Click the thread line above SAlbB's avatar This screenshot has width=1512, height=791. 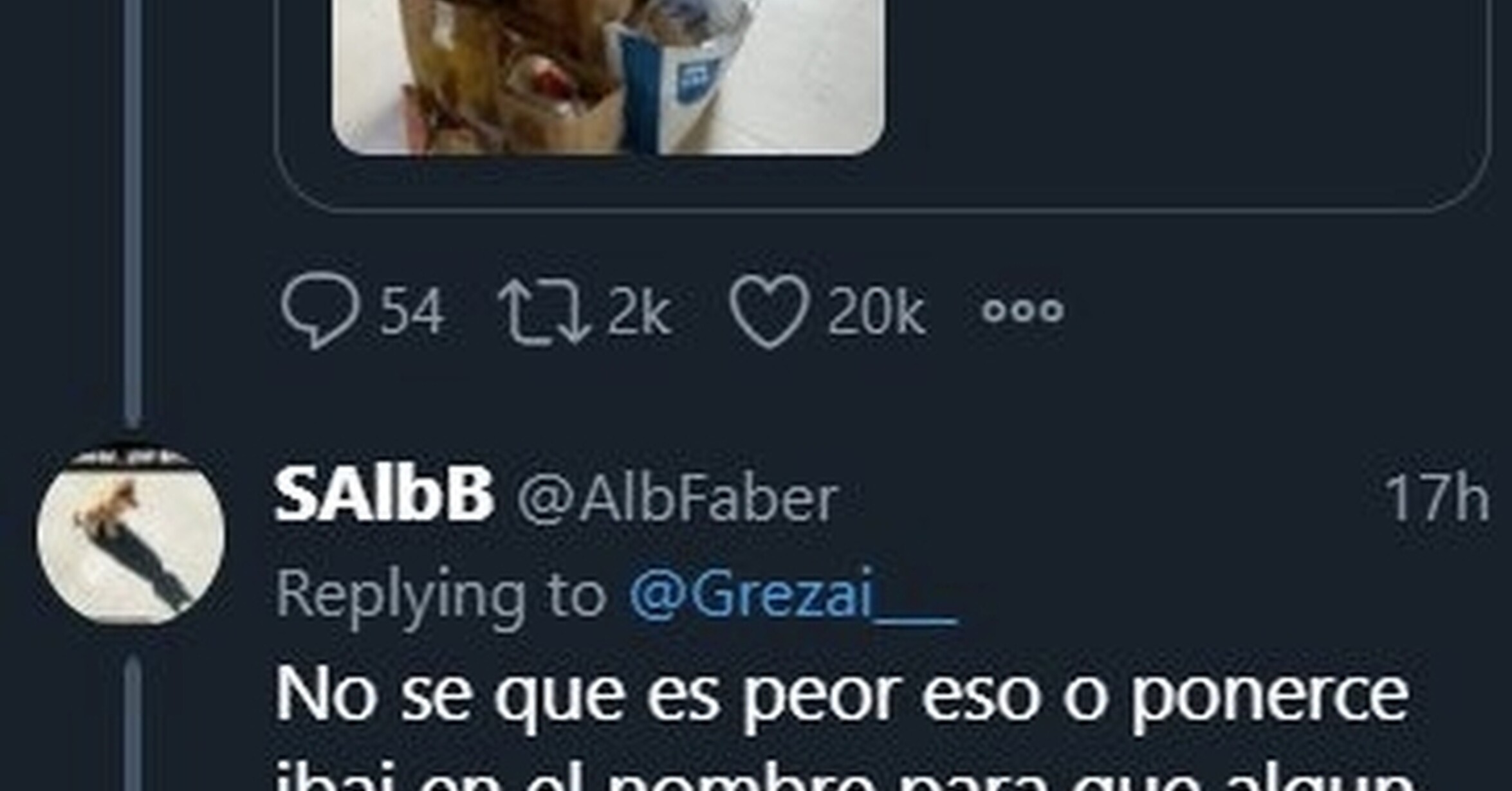point(132,212)
